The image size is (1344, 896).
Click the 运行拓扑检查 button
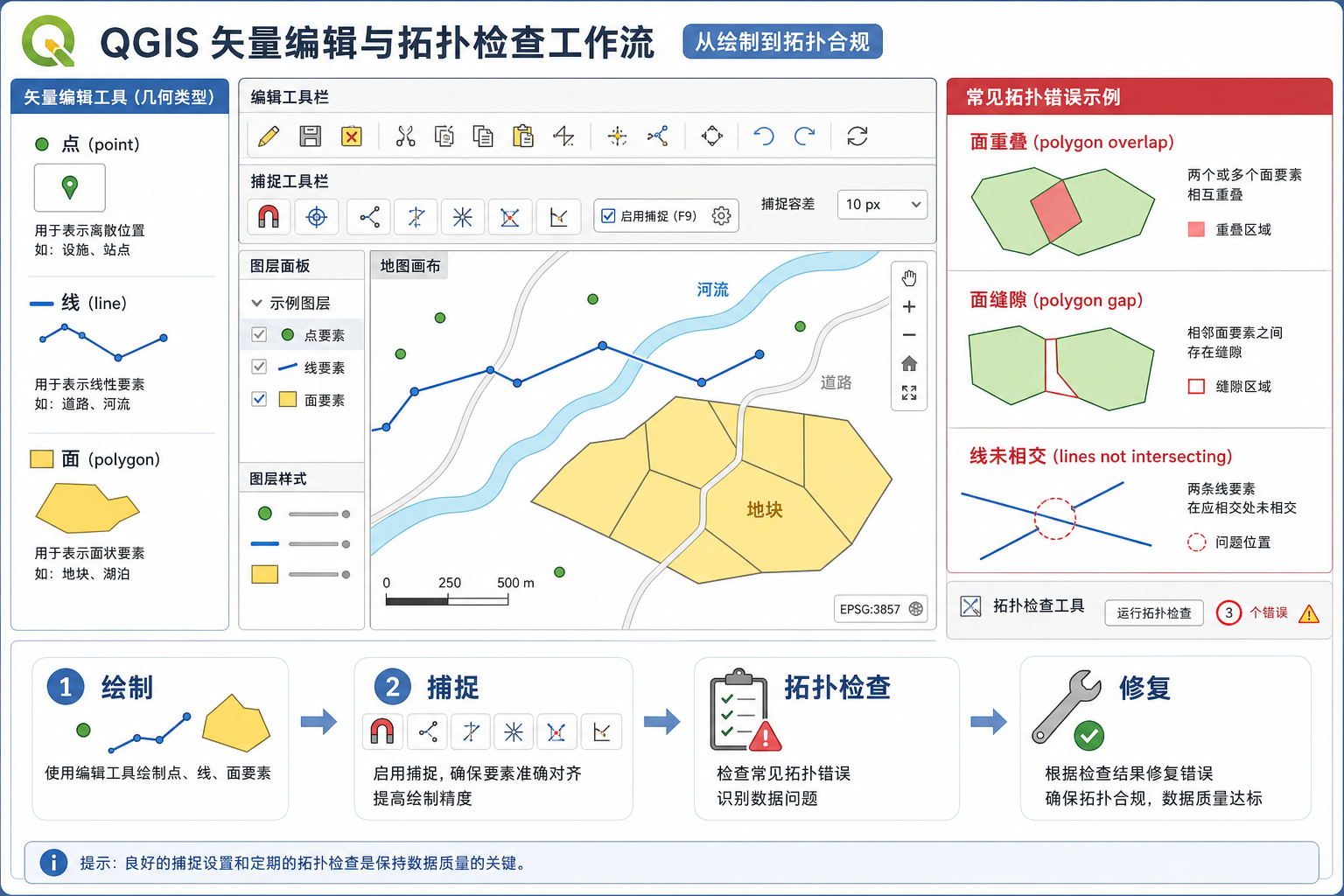(x=1154, y=613)
